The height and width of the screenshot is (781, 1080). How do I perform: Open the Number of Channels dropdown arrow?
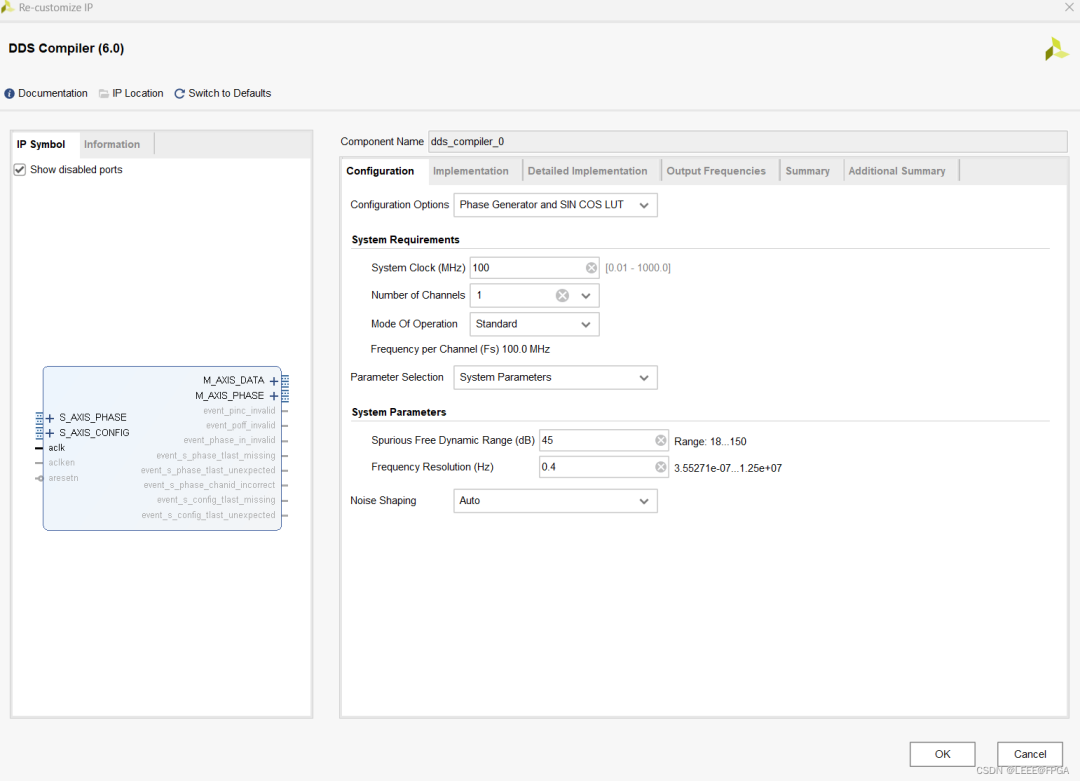(x=585, y=295)
